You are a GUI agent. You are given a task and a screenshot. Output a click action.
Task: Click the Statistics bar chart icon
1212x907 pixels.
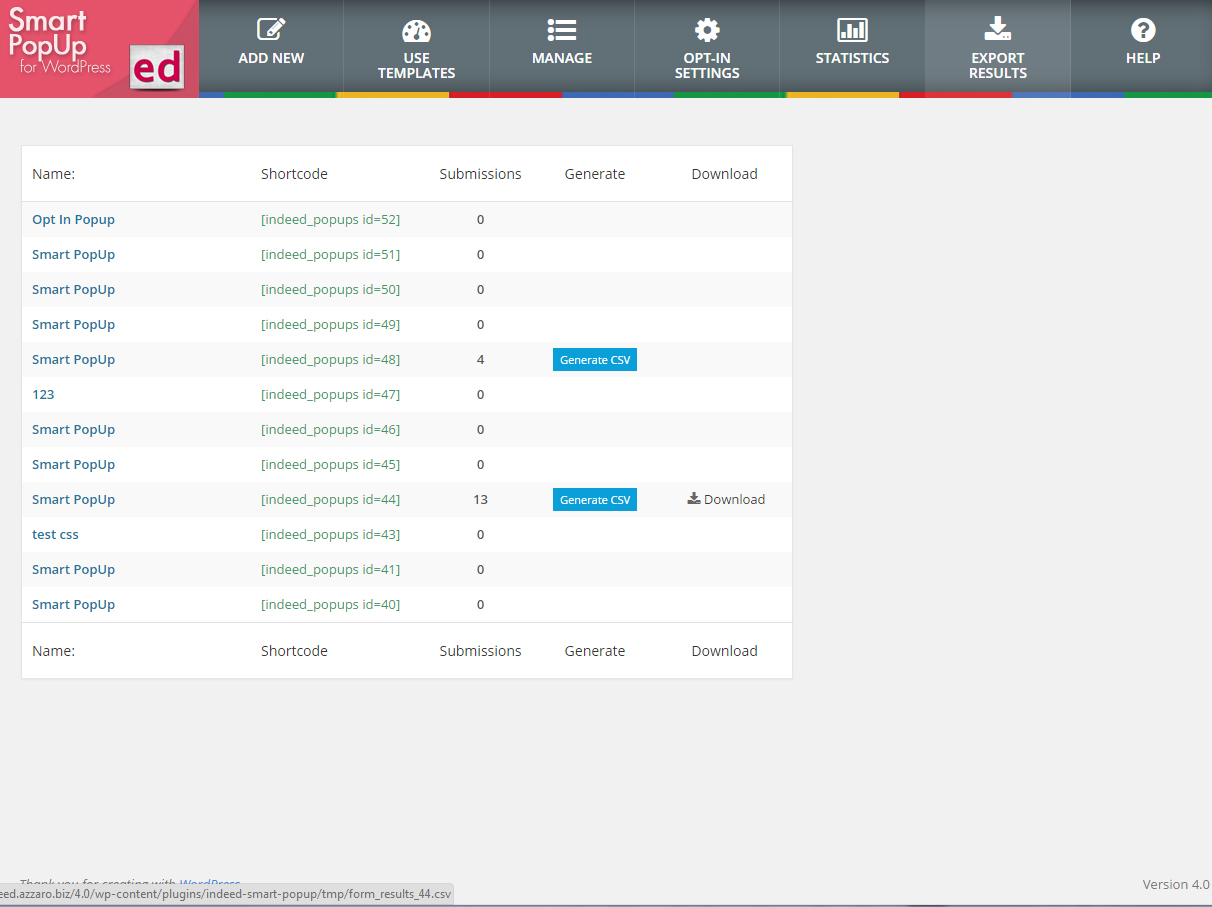[852, 30]
